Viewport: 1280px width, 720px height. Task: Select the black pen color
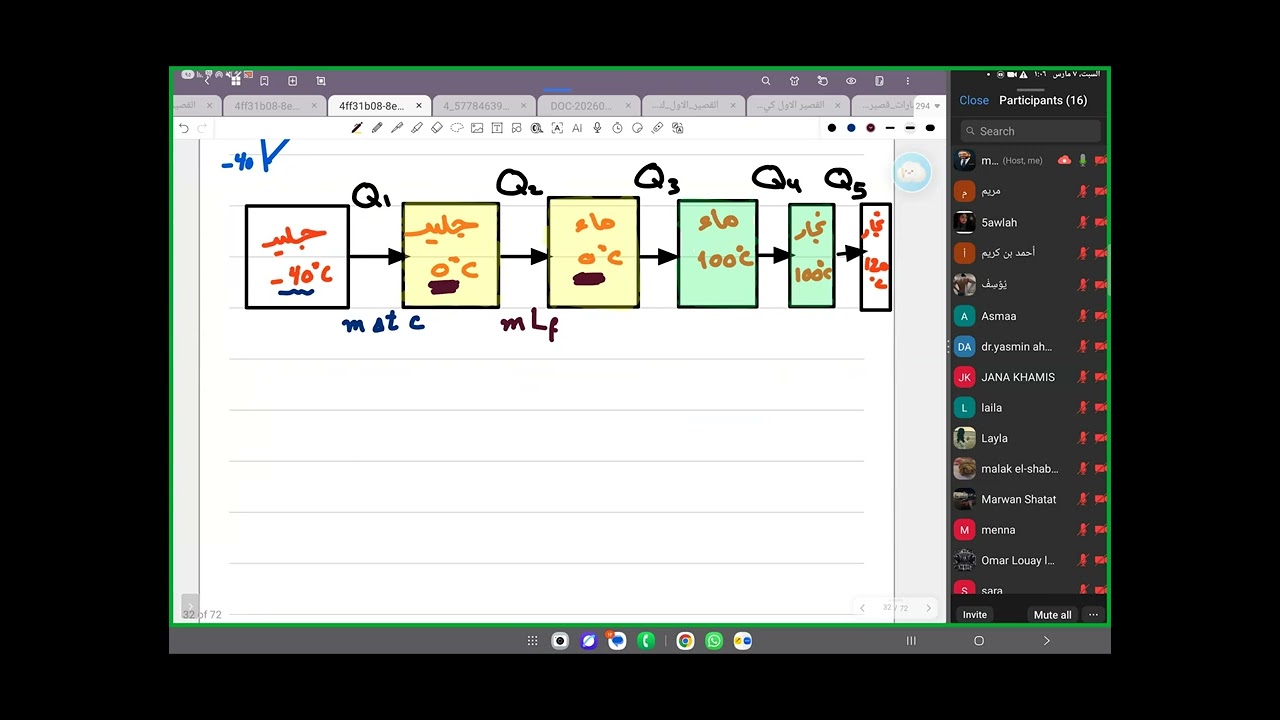pos(831,128)
